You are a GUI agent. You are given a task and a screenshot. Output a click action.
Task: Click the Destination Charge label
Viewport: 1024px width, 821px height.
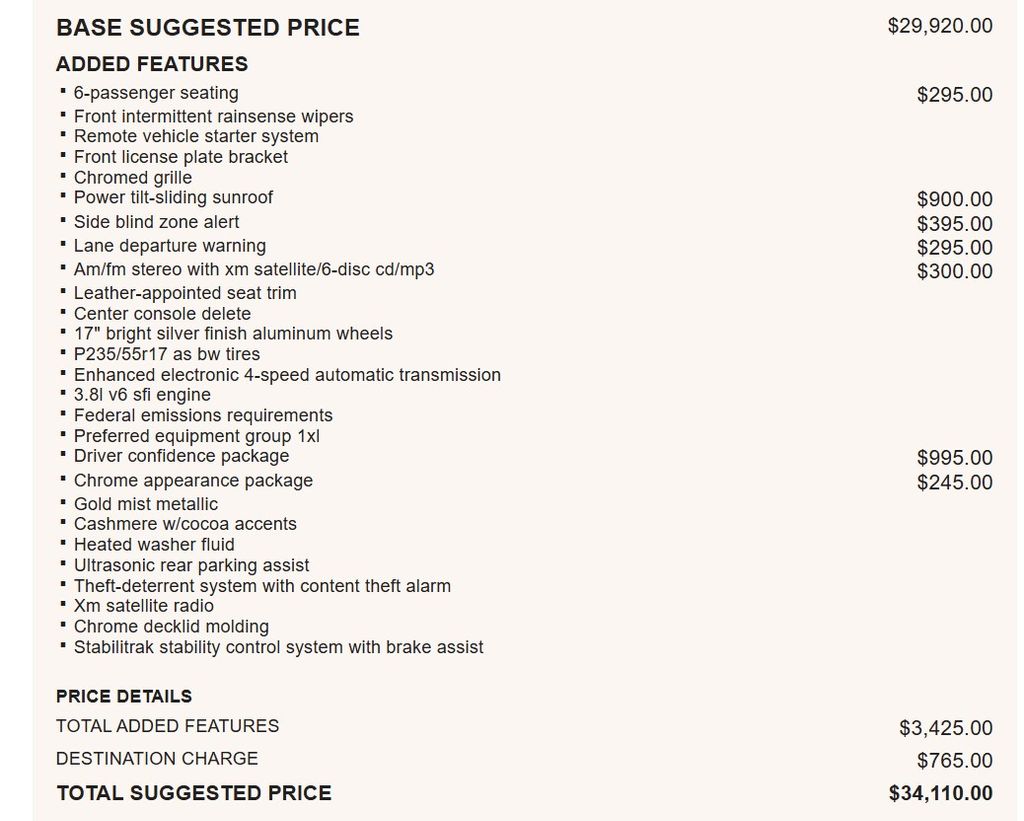pyautogui.click(x=157, y=758)
